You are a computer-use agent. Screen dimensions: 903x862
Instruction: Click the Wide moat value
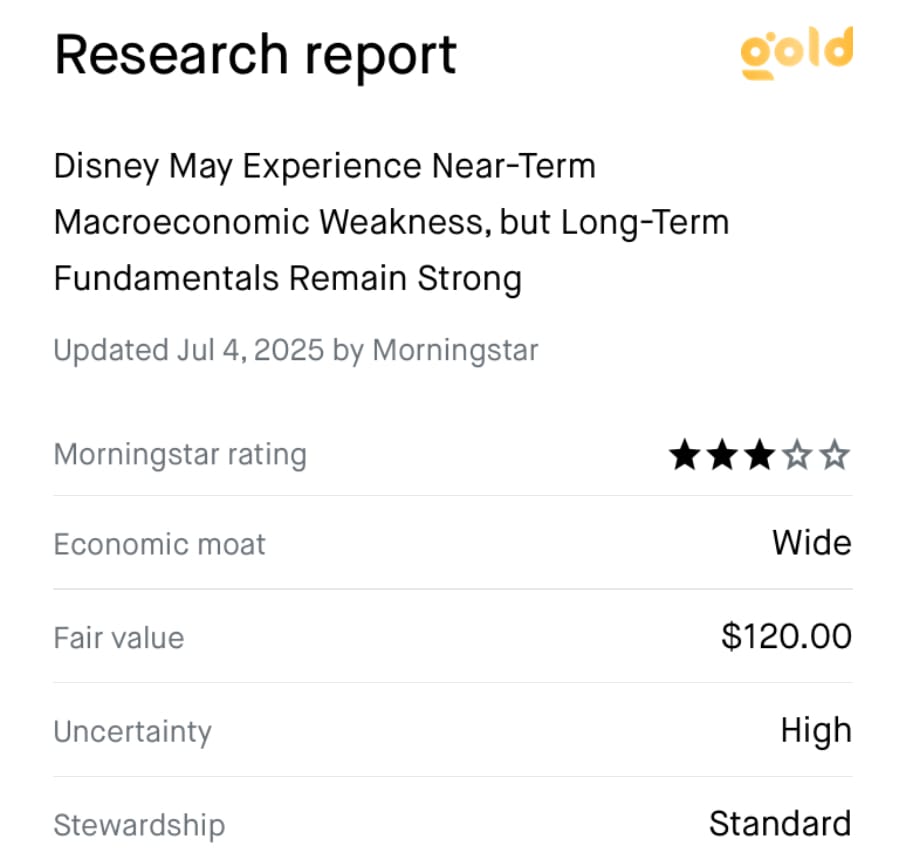[812, 543]
